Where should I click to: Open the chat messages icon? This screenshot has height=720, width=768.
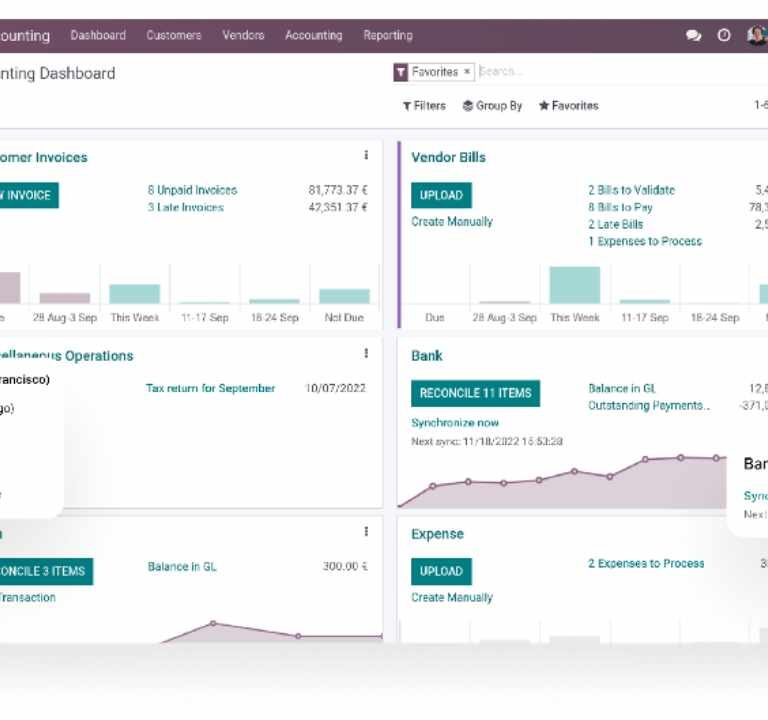693,35
